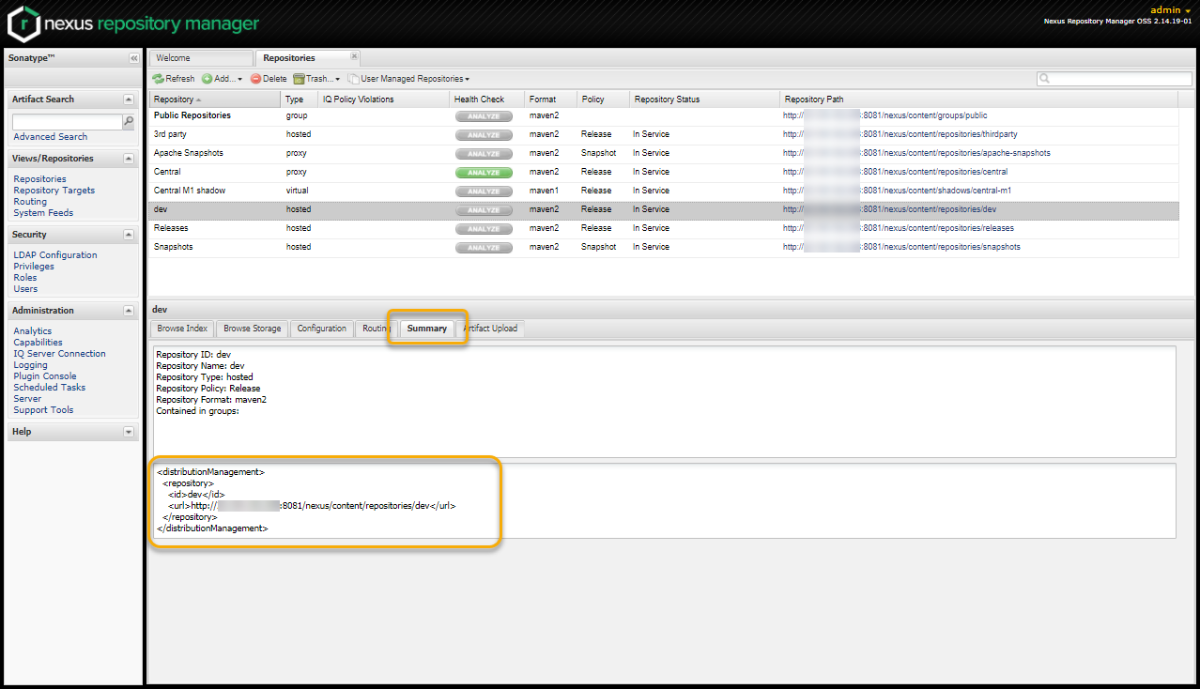Open the Add repository dropdown
The height and width of the screenshot is (689, 1200).
(222, 79)
